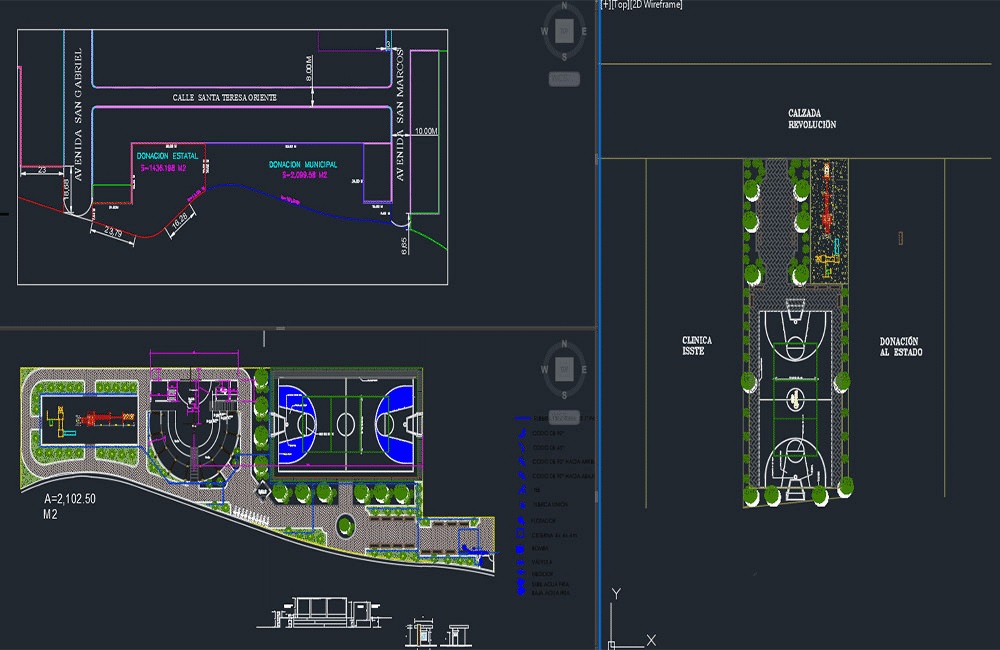Click the W compass point of the upper viewport ViewCube

544,31
